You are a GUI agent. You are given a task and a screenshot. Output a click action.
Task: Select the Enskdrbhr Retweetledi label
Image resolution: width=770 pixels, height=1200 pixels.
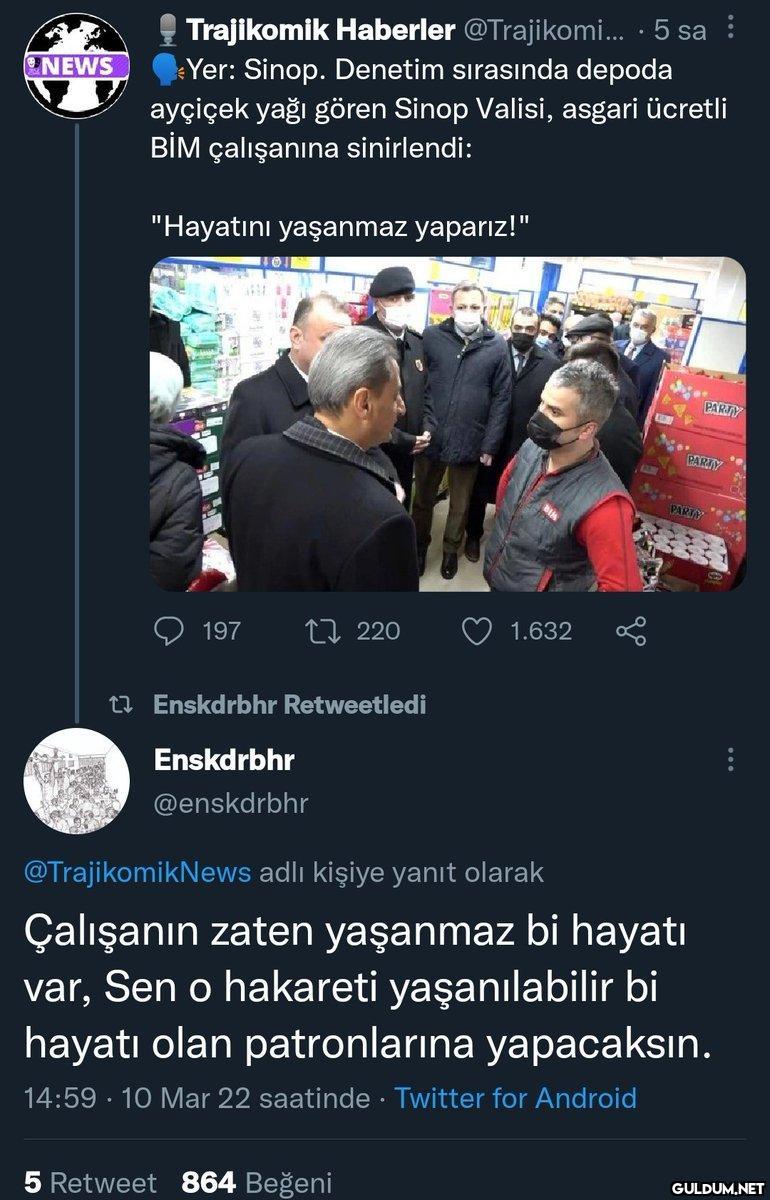pos(290,705)
